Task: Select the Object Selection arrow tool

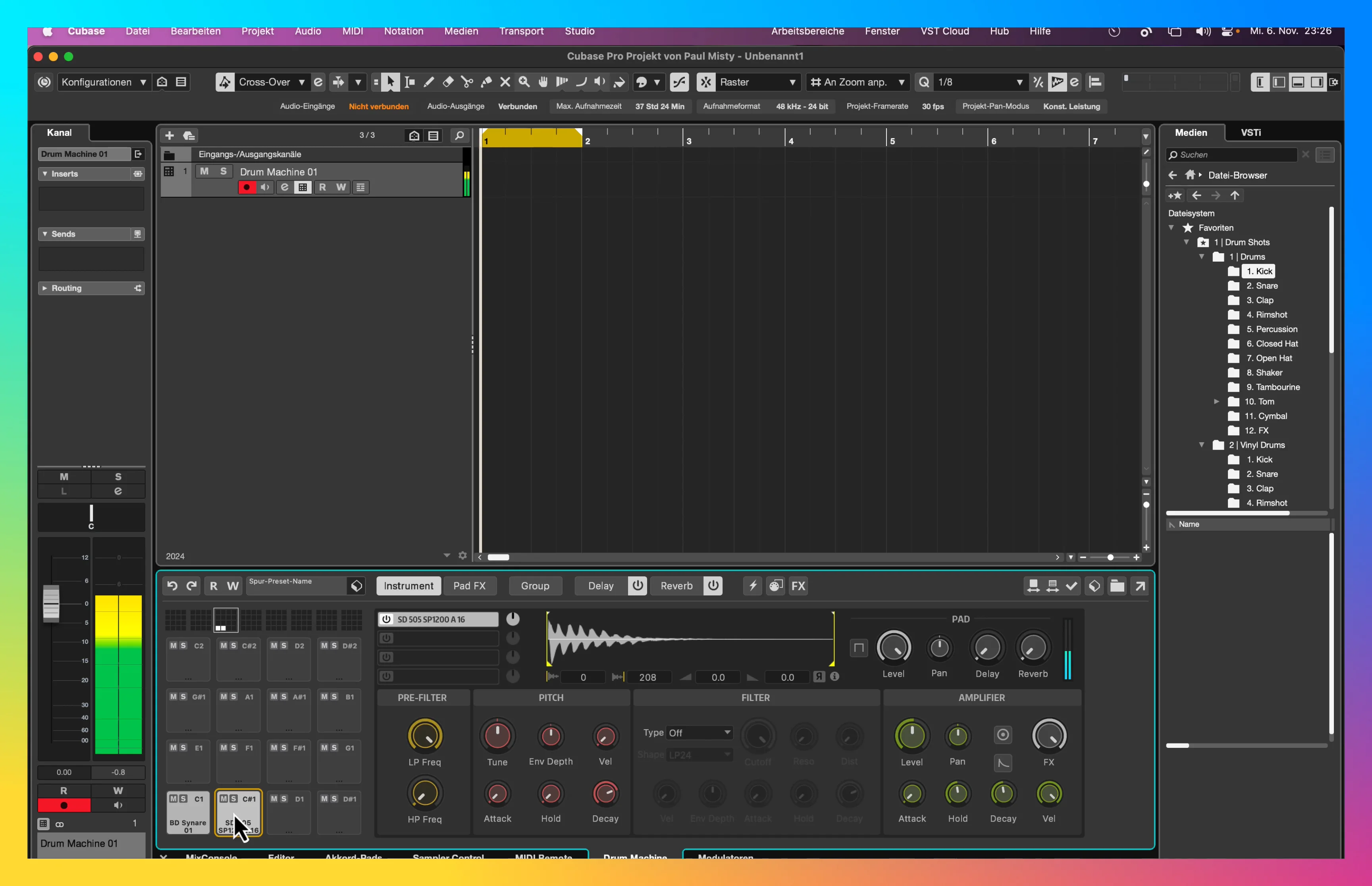Action: (x=391, y=82)
